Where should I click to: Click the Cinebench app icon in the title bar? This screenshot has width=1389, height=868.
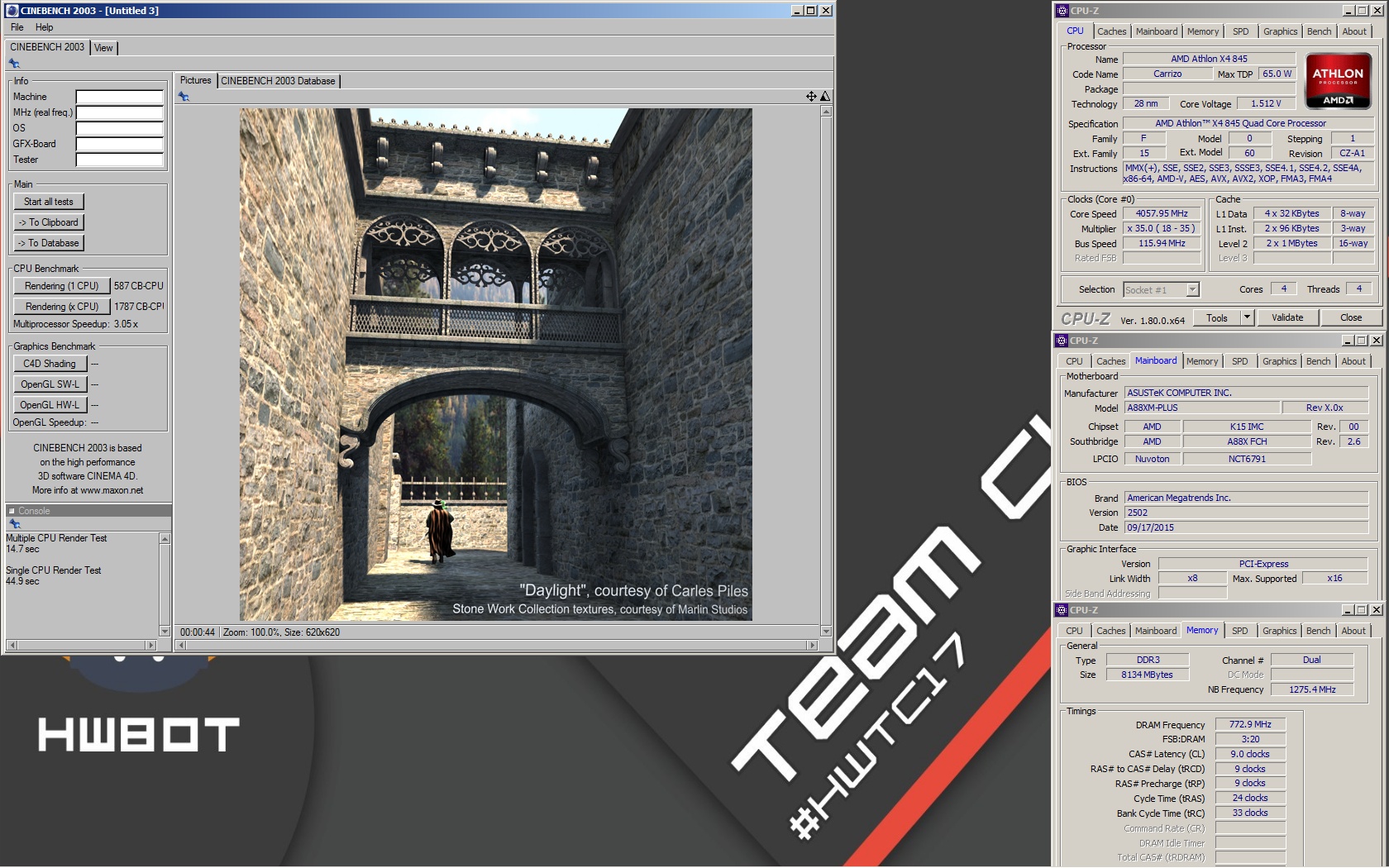click(x=12, y=11)
